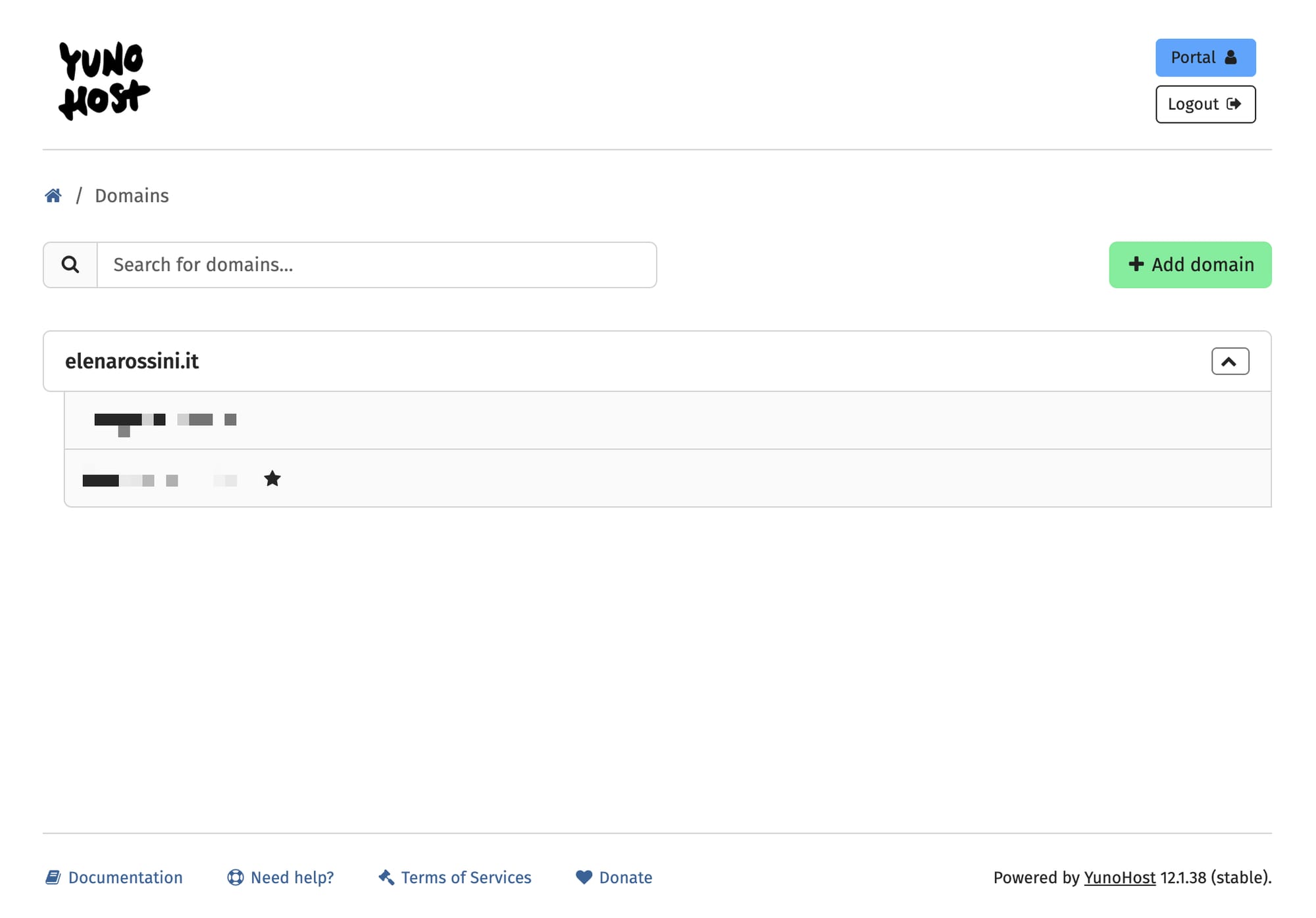Click the user icon on the Portal button

tap(1230, 57)
